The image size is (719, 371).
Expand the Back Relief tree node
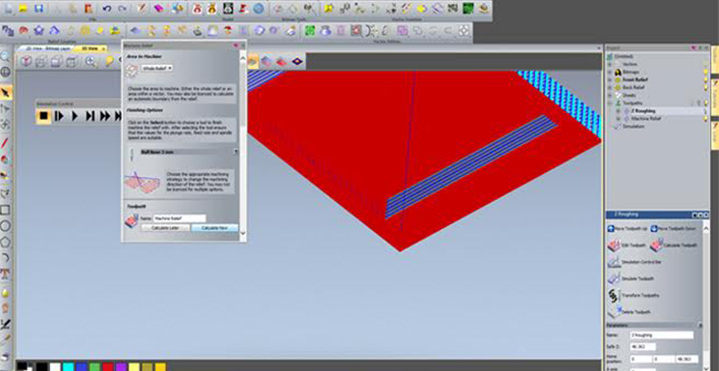[x=610, y=88]
